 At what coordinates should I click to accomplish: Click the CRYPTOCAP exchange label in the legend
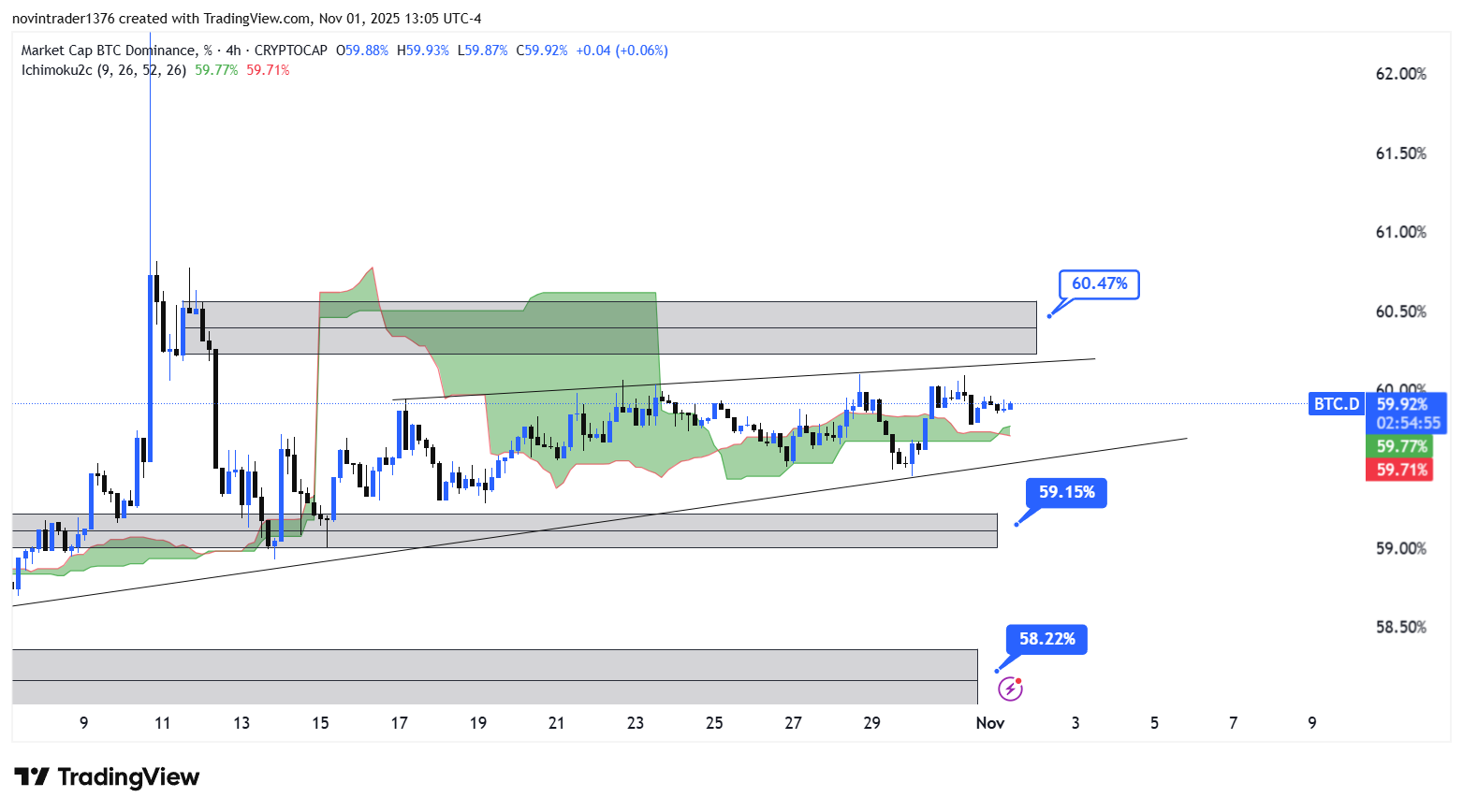pos(291,51)
